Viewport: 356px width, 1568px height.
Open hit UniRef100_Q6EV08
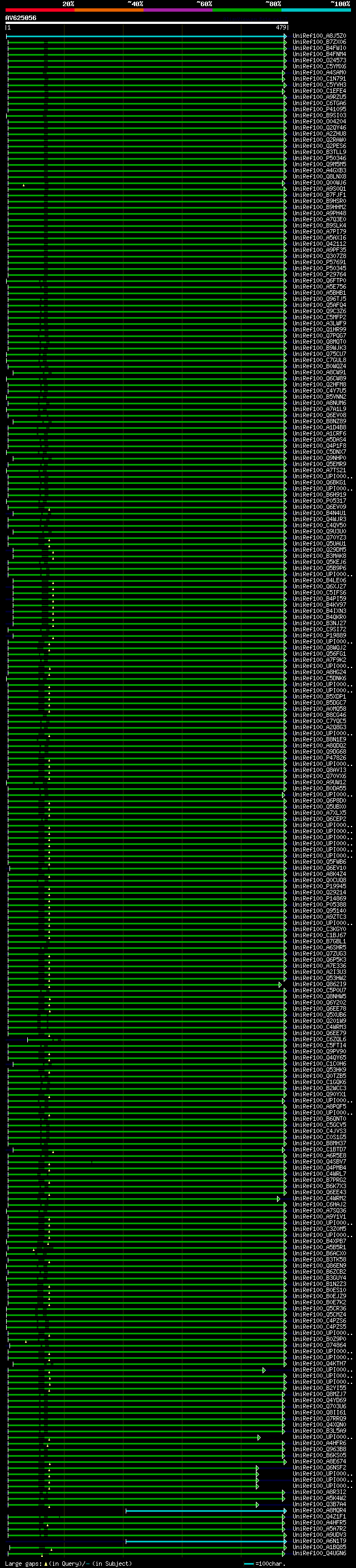click(x=319, y=415)
